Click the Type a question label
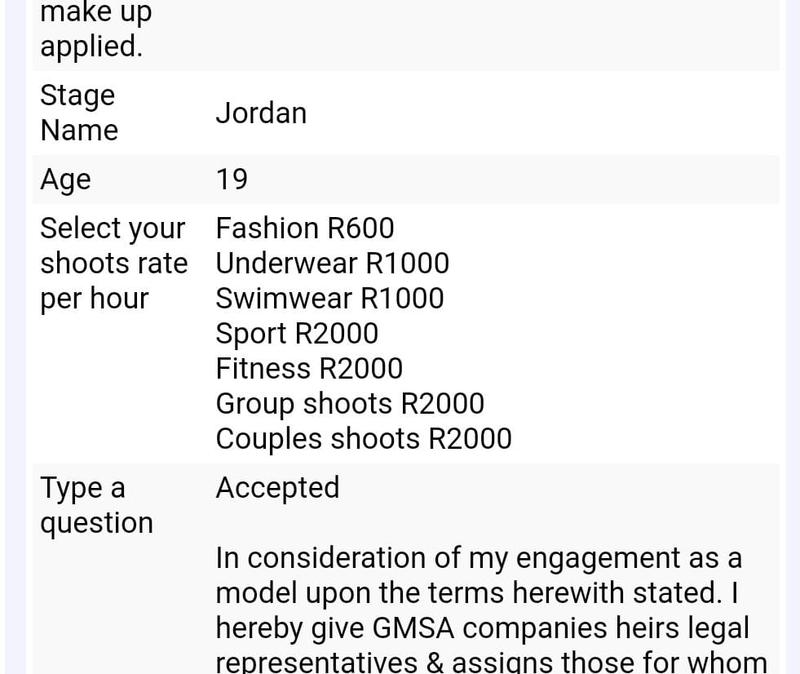 tap(96, 505)
